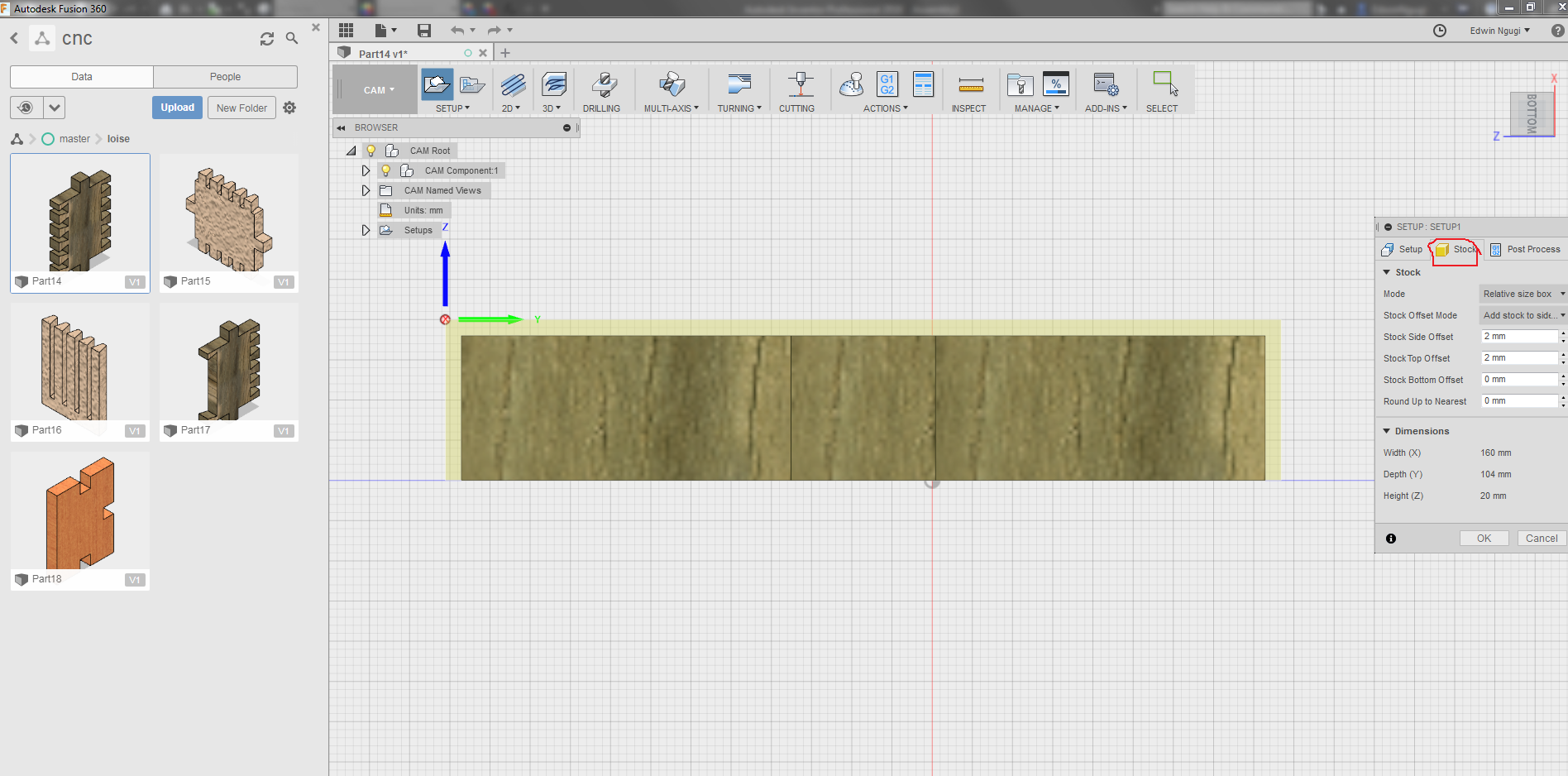Click the Multi-Axis toolpath icon
The width and height of the screenshot is (1568, 776).
(671, 85)
